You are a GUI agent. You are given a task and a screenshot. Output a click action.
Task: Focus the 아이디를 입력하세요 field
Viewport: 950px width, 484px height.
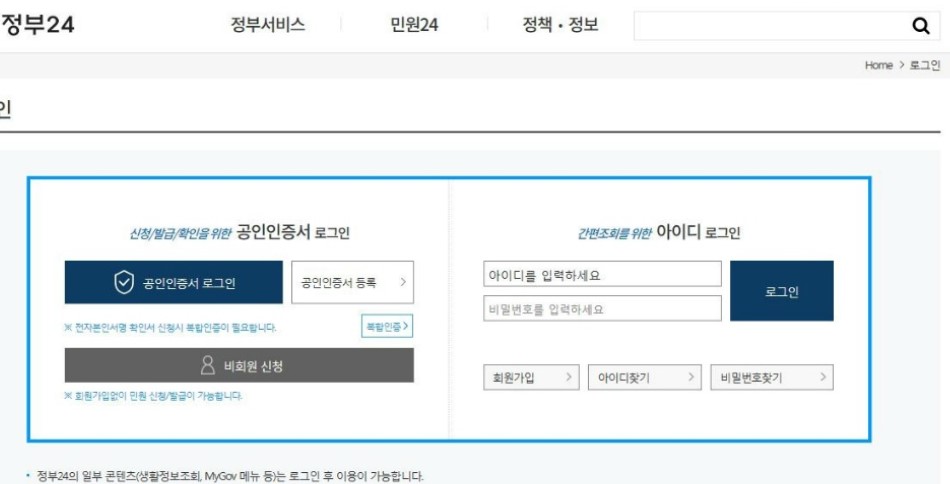click(602, 274)
